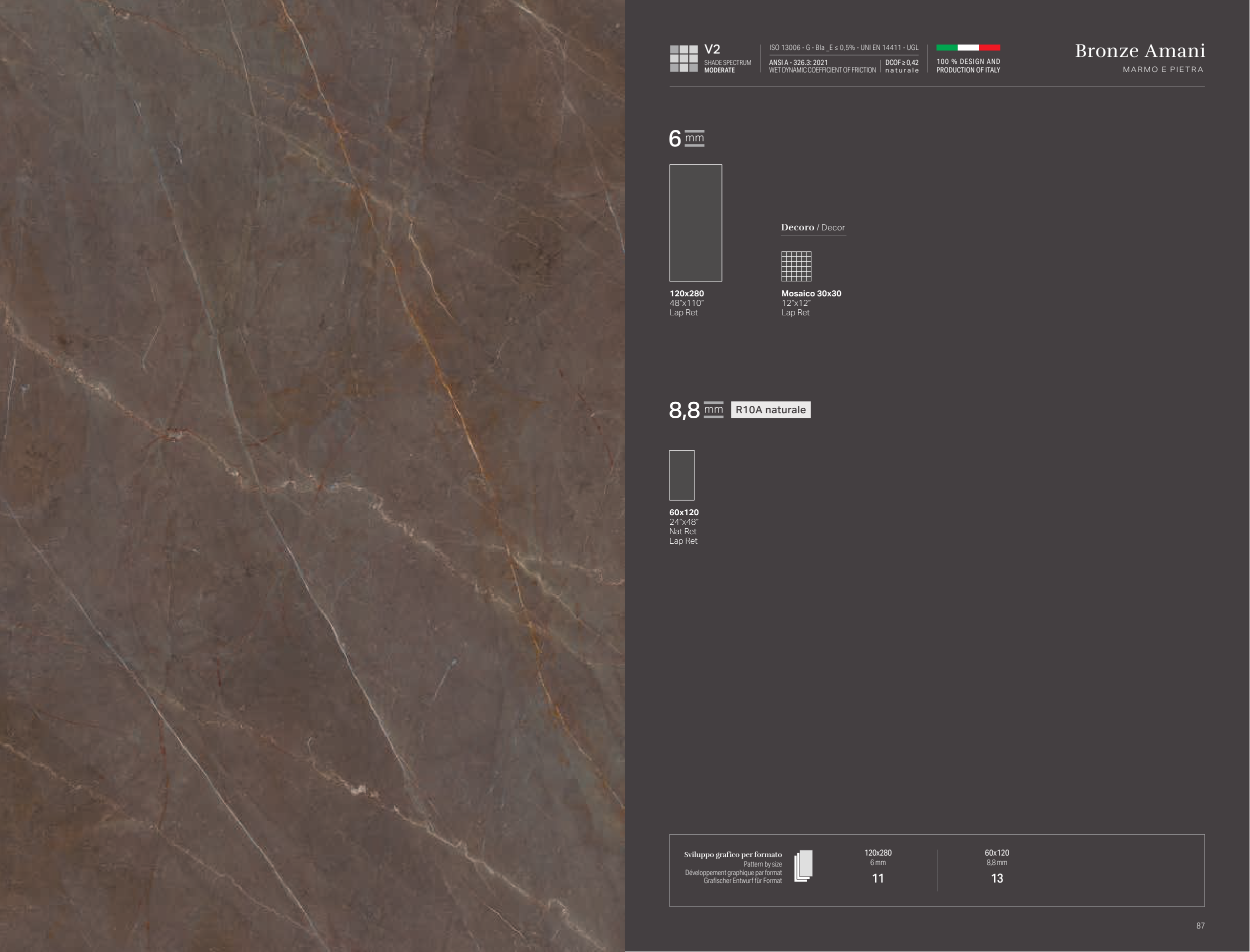Click the Bronze Amani title

1139,51
